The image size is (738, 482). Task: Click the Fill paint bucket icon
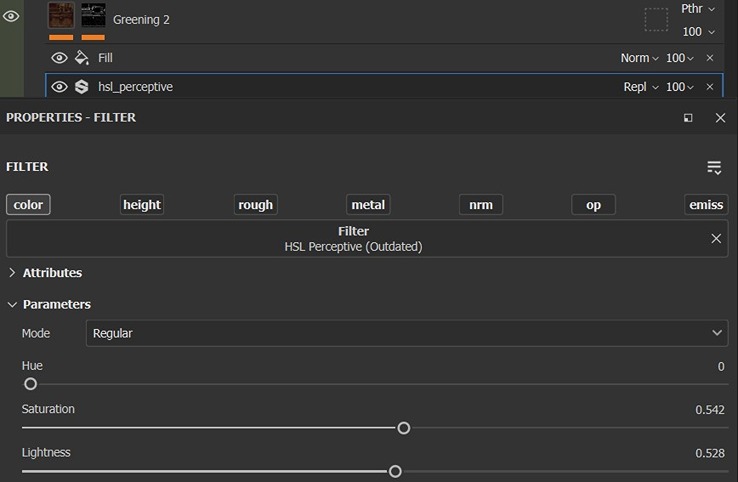82,58
